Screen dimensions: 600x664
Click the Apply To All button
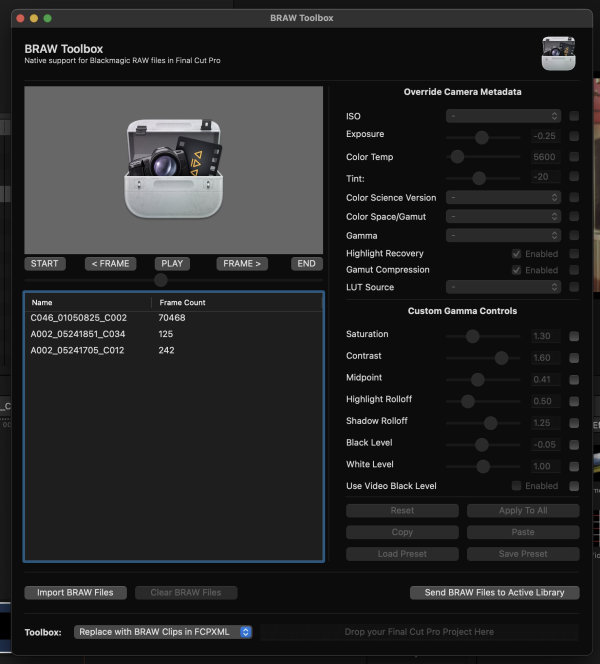click(x=523, y=510)
